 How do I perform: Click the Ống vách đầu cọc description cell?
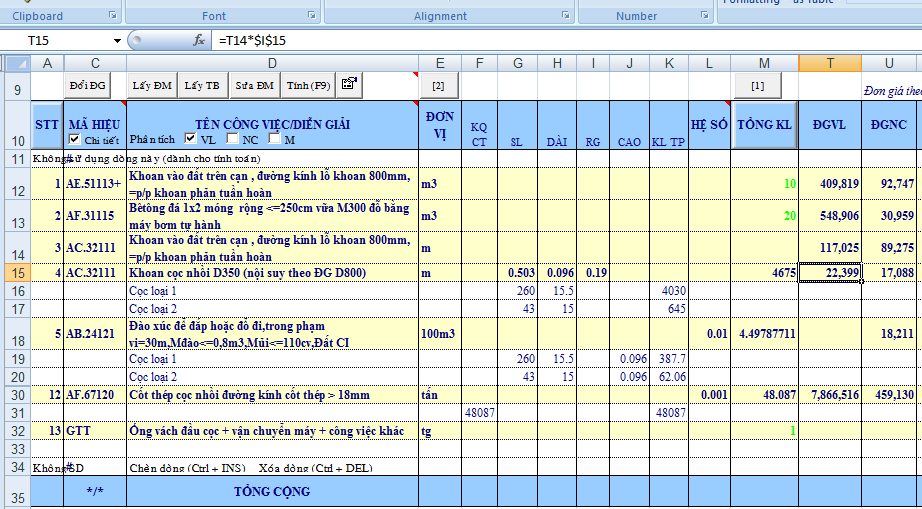coord(272,431)
